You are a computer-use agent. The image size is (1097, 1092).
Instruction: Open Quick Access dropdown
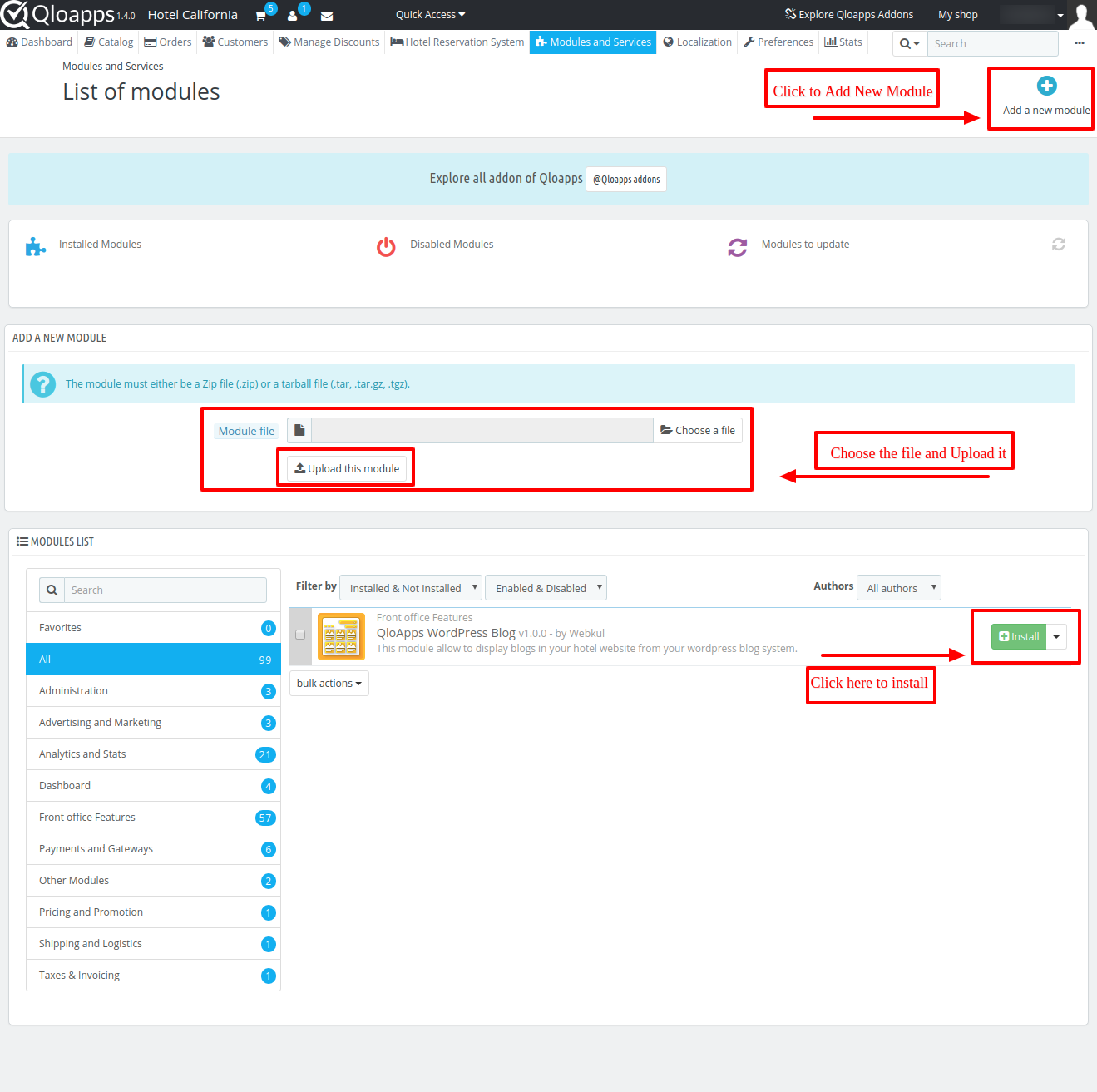(430, 14)
